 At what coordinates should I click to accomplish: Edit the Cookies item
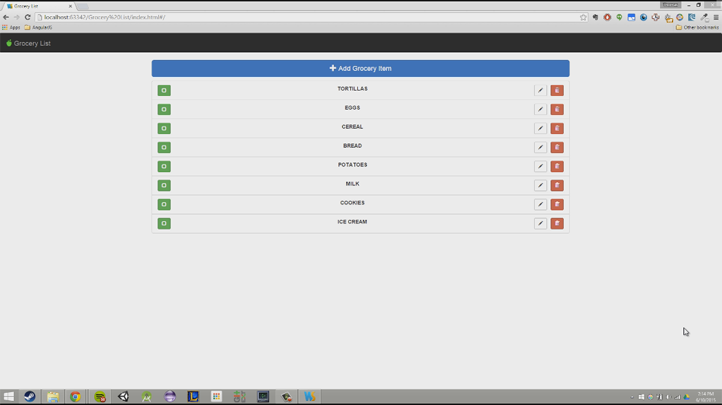(540, 205)
